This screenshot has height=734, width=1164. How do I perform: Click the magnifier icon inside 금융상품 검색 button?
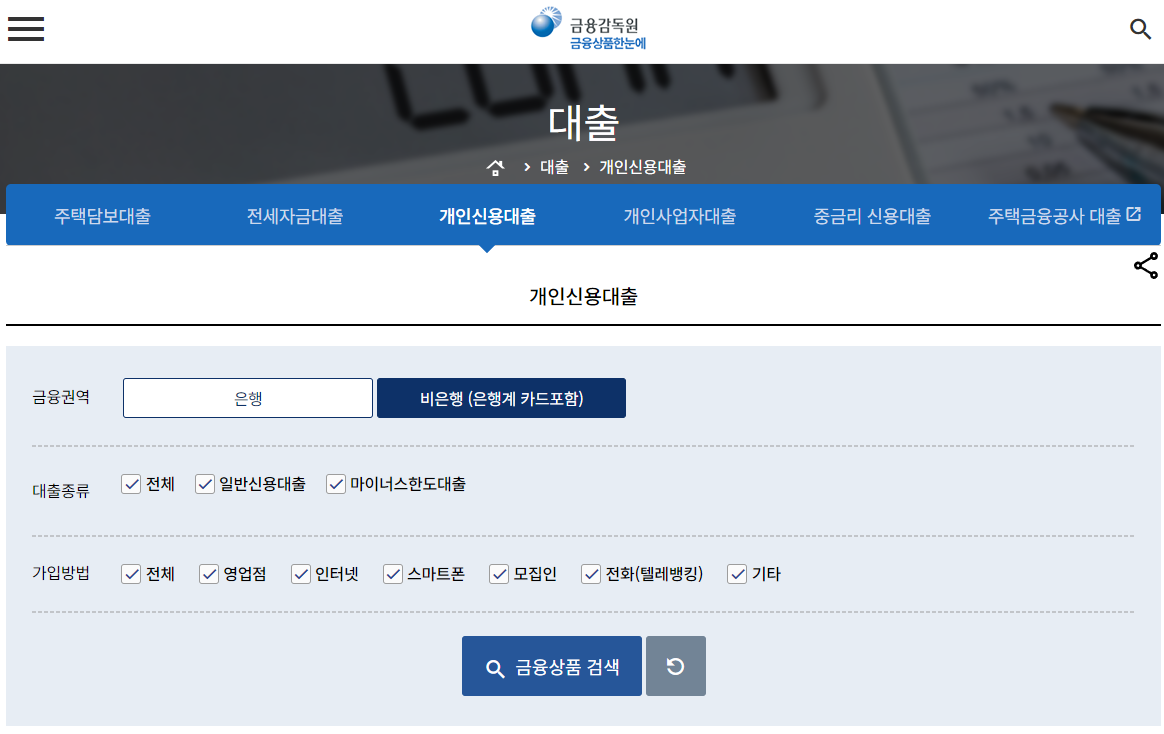[x=495, y=666]
